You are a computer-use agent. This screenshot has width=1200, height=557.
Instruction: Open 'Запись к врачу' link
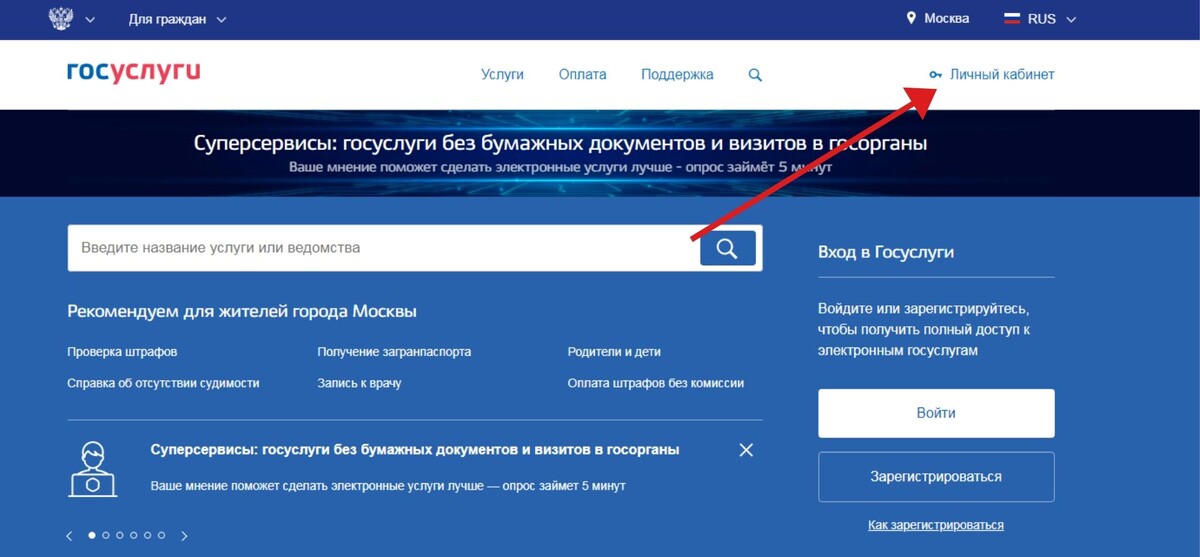click(x=359, y=383)
